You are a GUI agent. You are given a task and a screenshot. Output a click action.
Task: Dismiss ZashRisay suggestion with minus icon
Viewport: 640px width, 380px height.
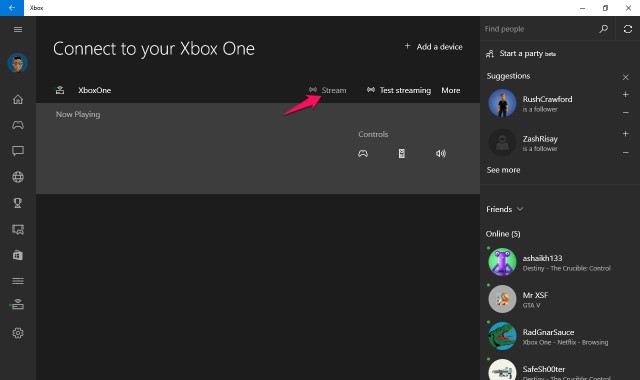coord(625,152)
